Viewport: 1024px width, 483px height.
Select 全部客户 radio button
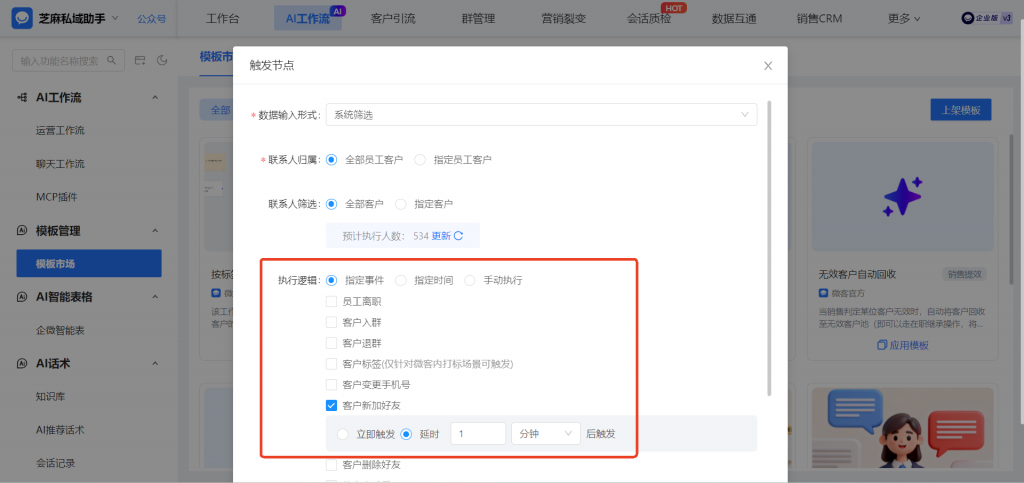[x=332, y=204]
